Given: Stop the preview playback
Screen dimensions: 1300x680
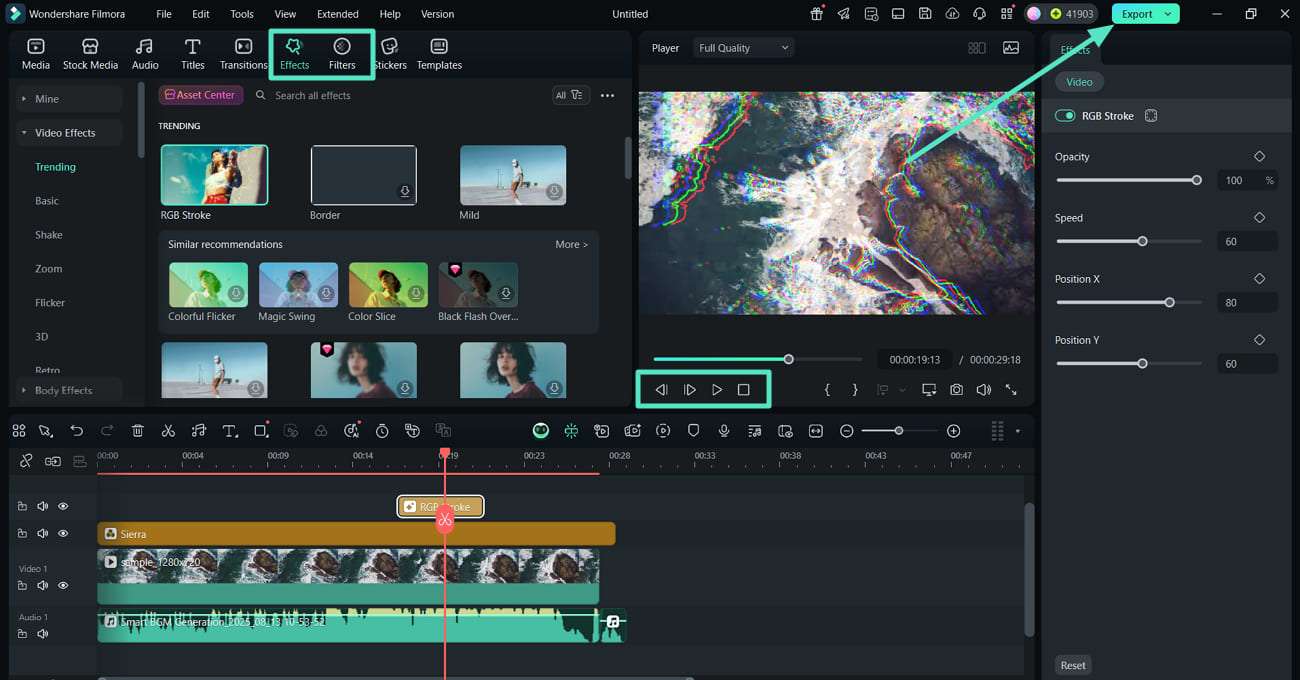Looking at the screenshot, I should point(743,390).
